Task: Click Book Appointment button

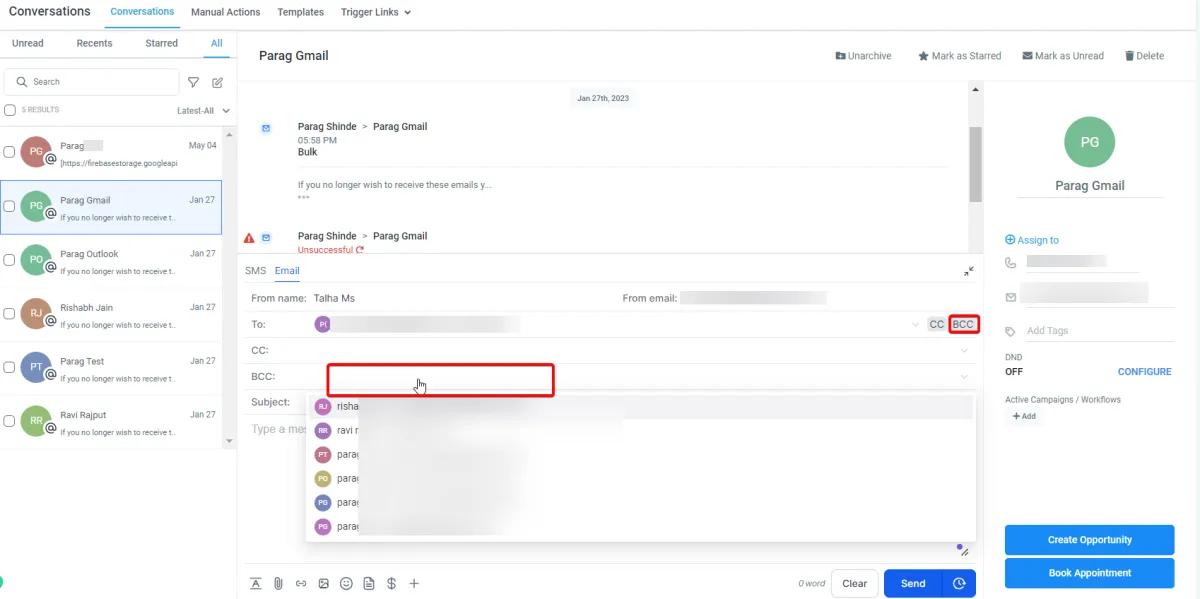Action: 1090,573
